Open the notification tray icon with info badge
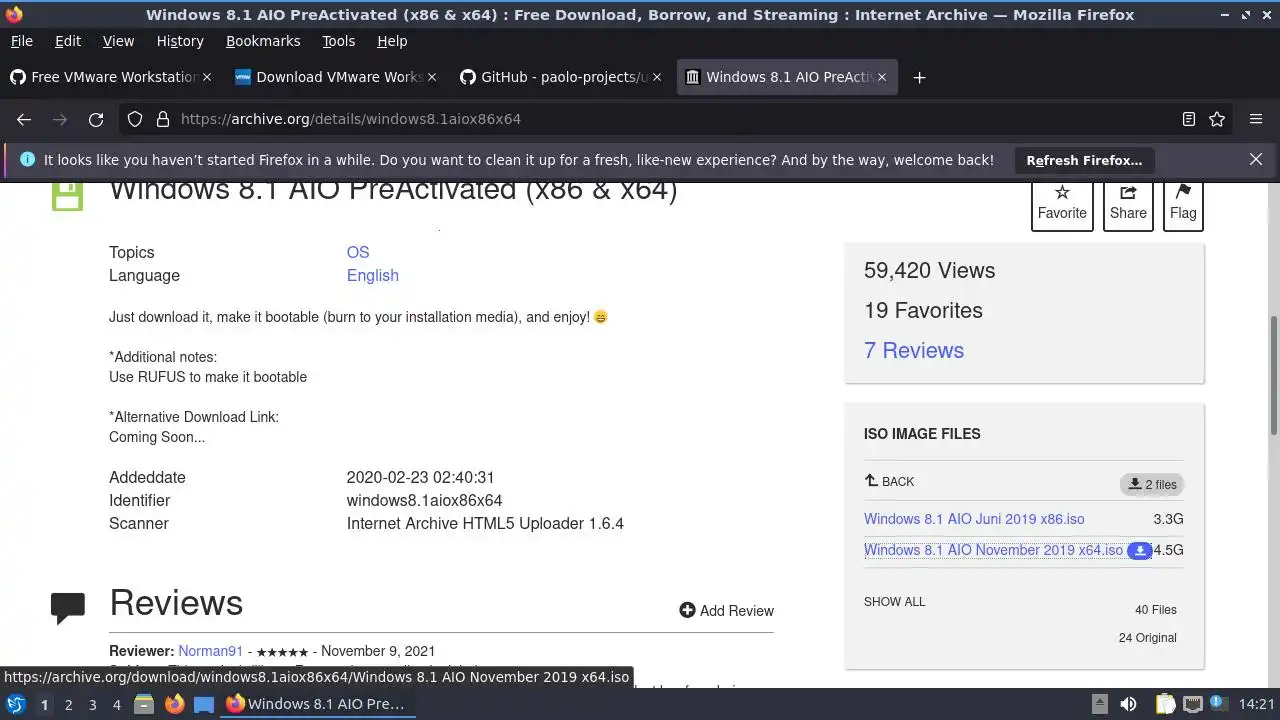 [1220, 704]
